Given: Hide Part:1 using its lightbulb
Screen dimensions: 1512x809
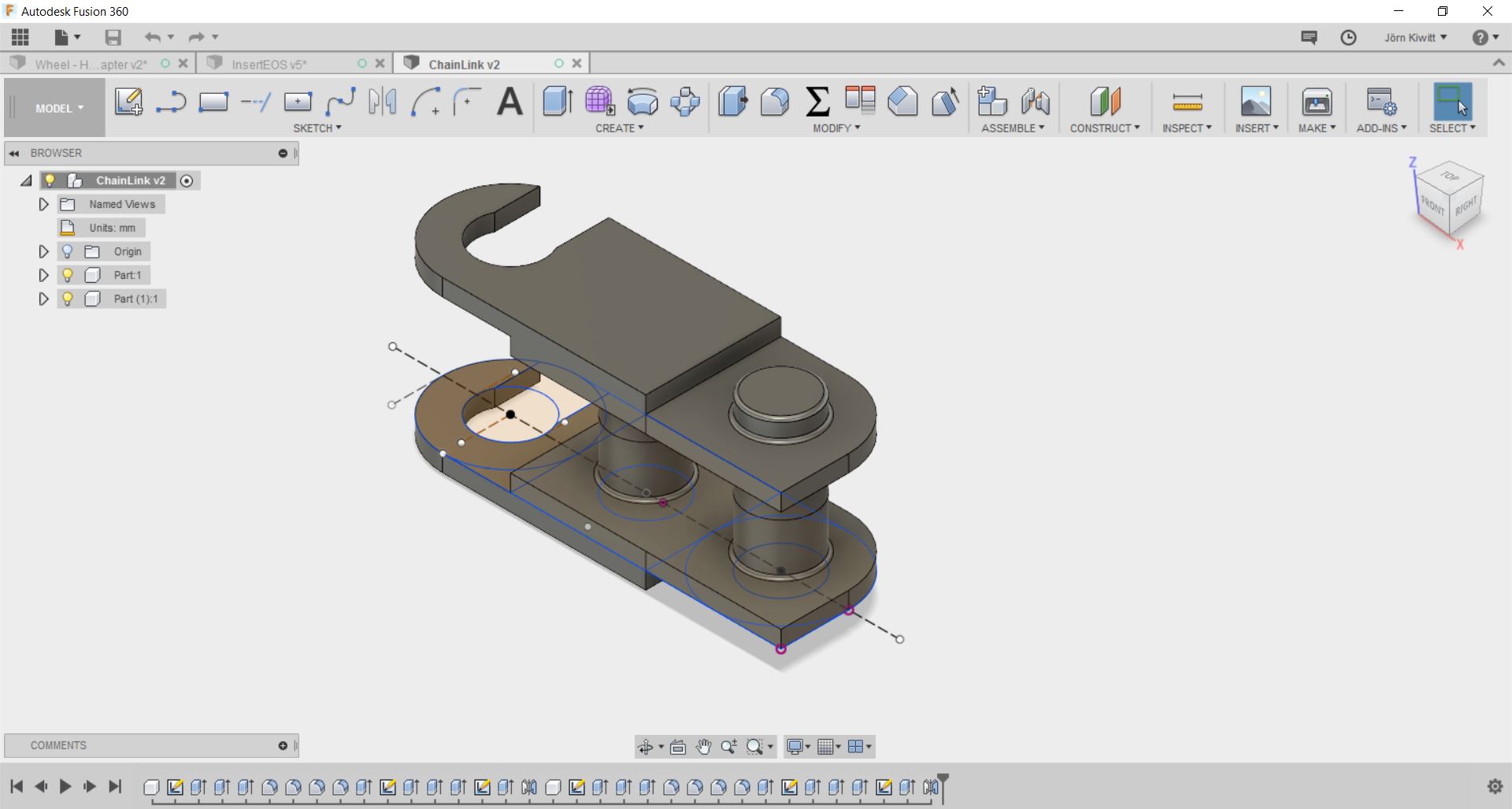Looking at the screenshot, I should click(x=68, y=275).
